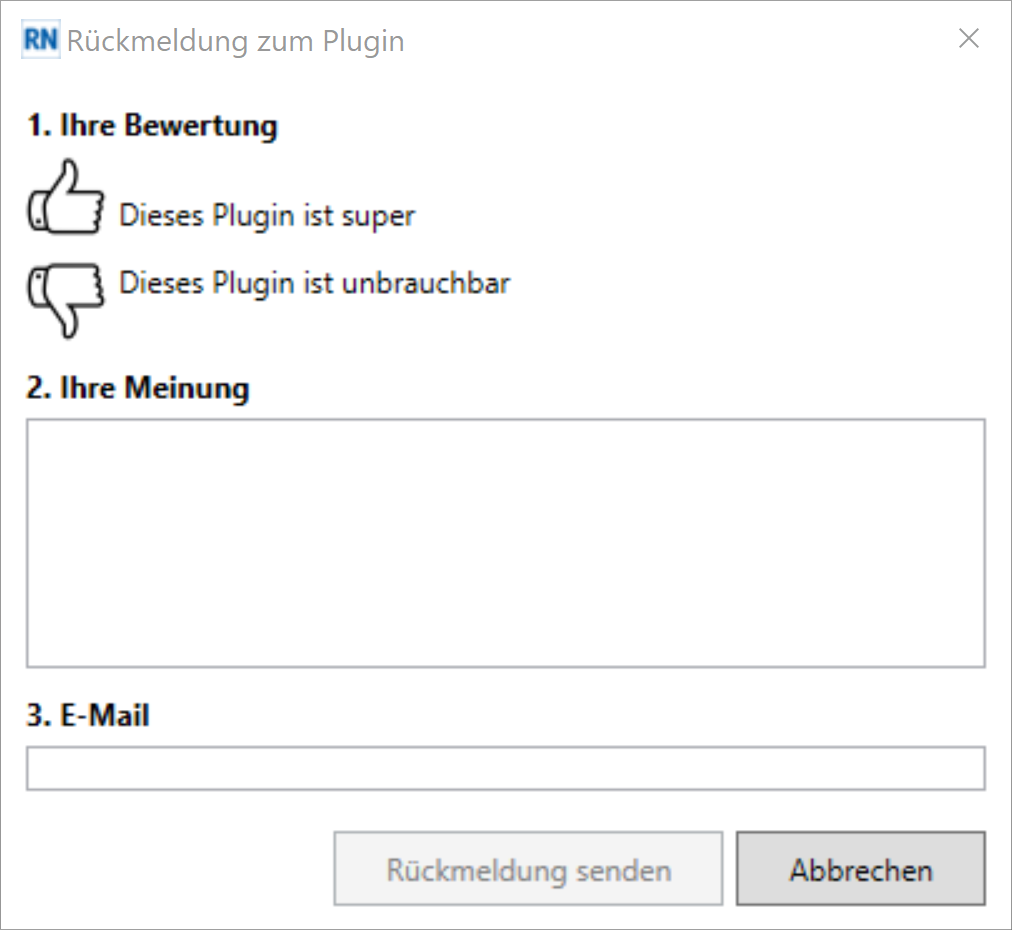Select the 'Dieses Plugin ist super' label
The image size is (1012, 930).
(267, 216)
